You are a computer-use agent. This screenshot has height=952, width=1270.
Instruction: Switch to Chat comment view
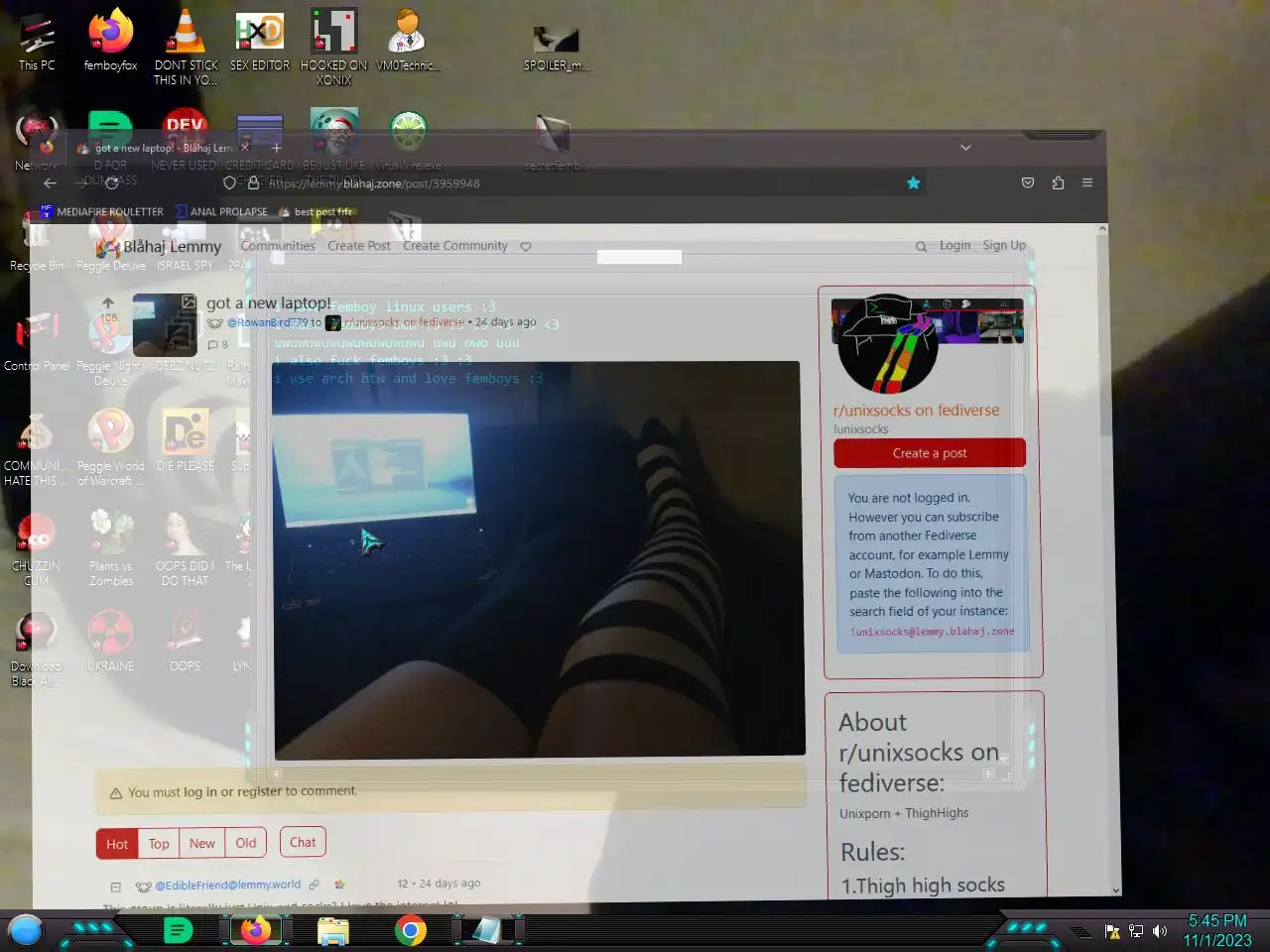point(303,843)
